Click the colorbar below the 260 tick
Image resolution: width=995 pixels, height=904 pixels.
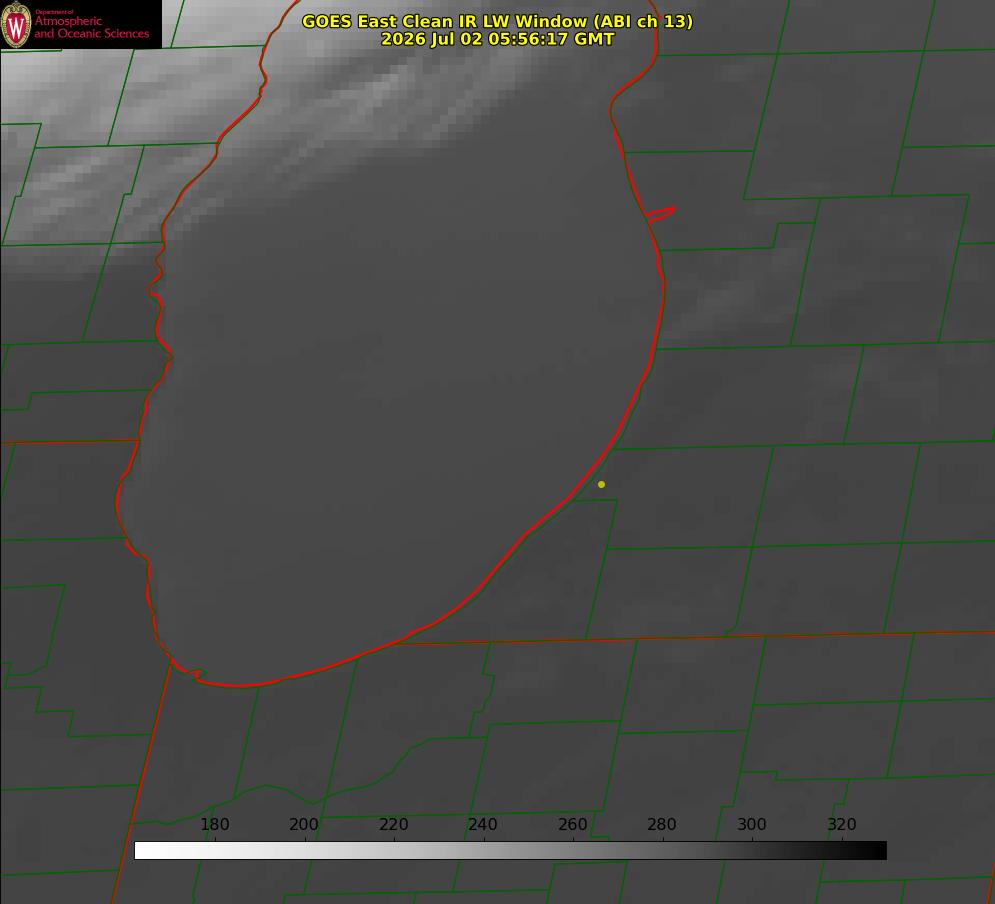(573, 851)
